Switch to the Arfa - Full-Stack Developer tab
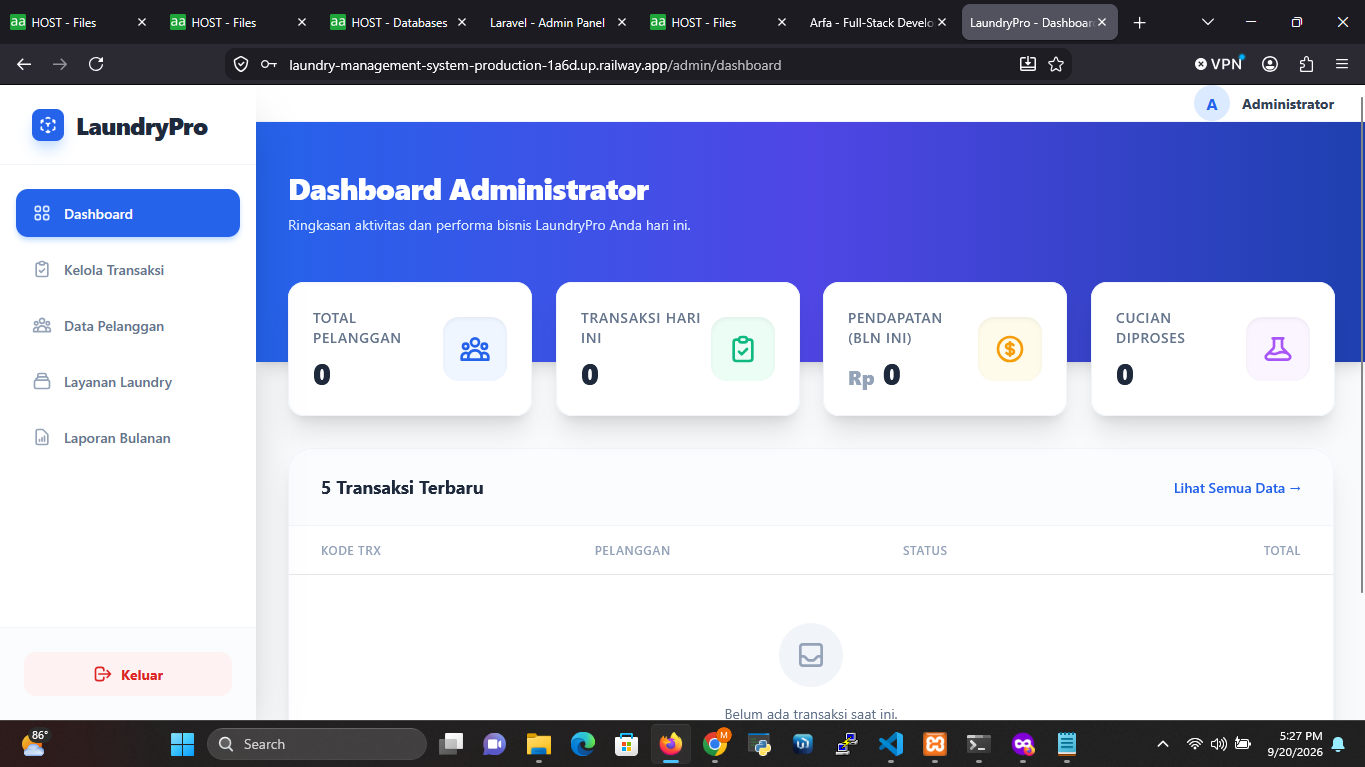 pyautogui.click(x=878, y=22)
